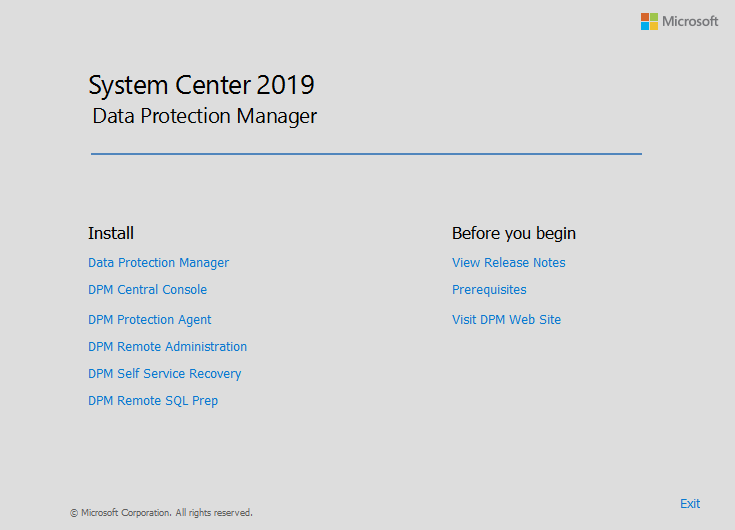Viewport: 735px width, 530px height.
Task: Click the Before you begin heading
Action: click(514, 234)
